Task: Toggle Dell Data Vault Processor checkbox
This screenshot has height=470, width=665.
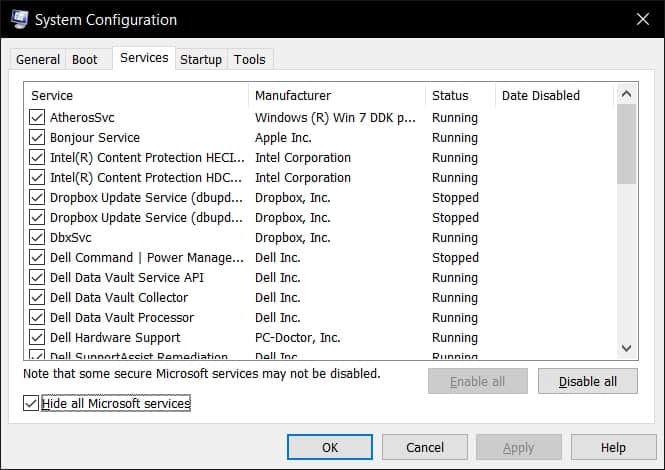Action: pyautogui.click(x=37, y=317)
